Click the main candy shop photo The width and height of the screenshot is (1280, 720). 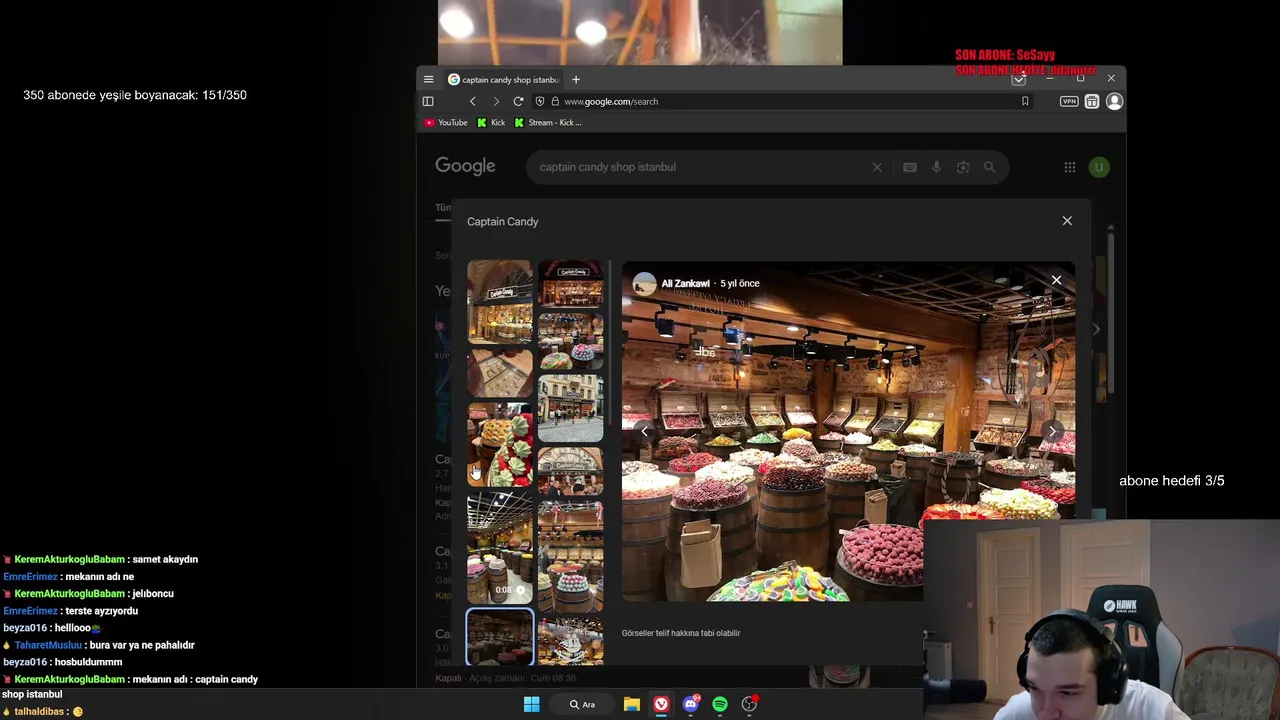(848, 432)
